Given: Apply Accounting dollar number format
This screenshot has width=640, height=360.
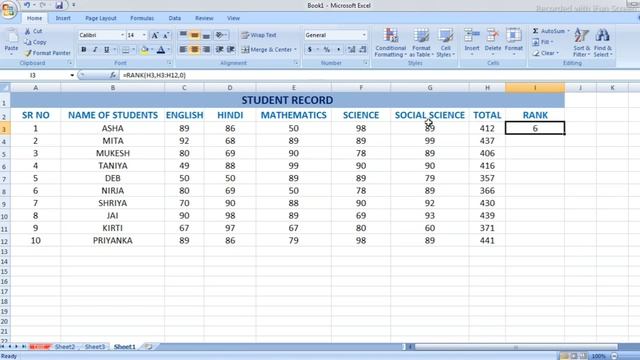Looking at the screenshot, I should (309, 50).
